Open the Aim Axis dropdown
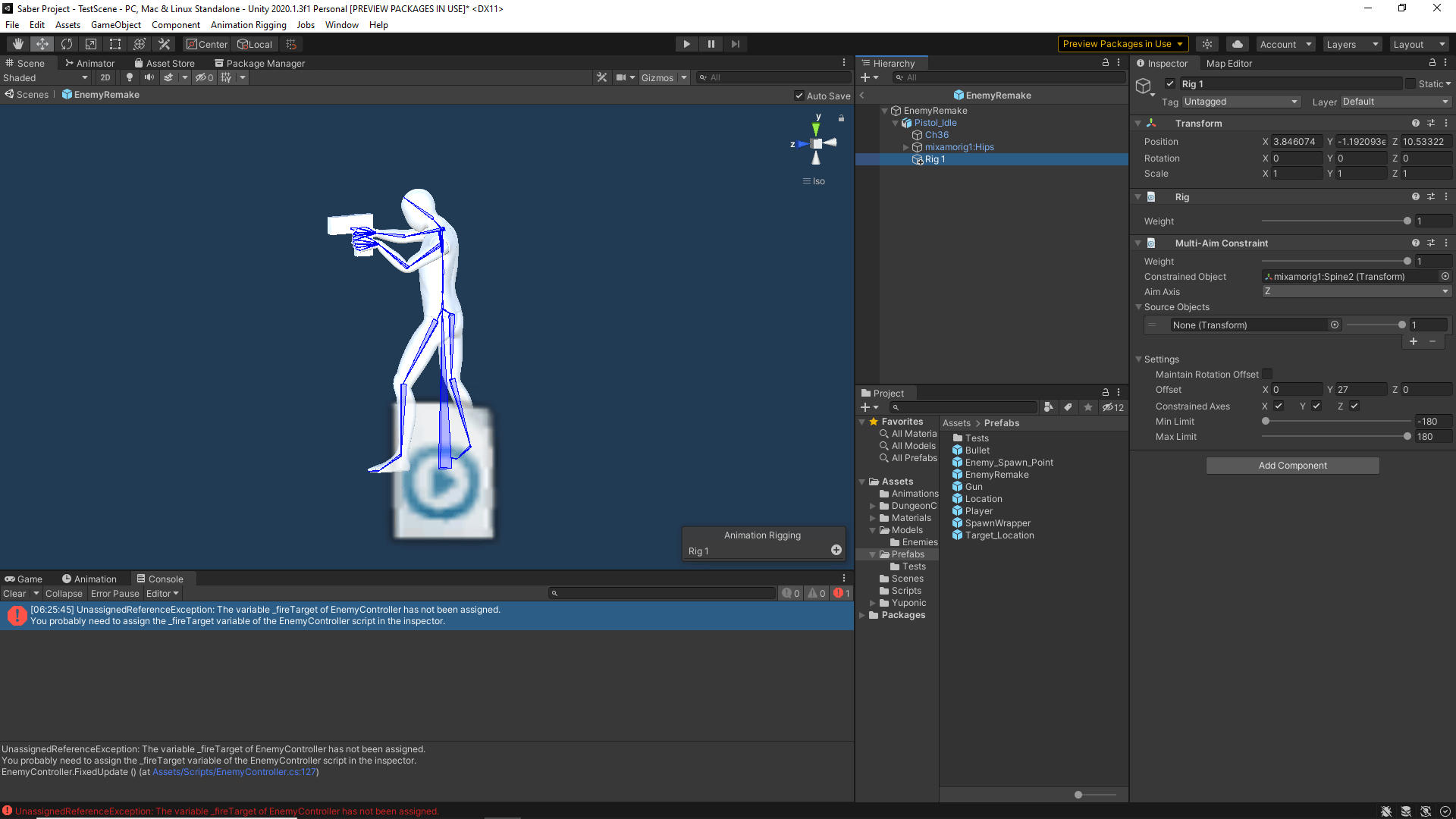This screenshot has height=819, width=1456. tap(1357, 291)
